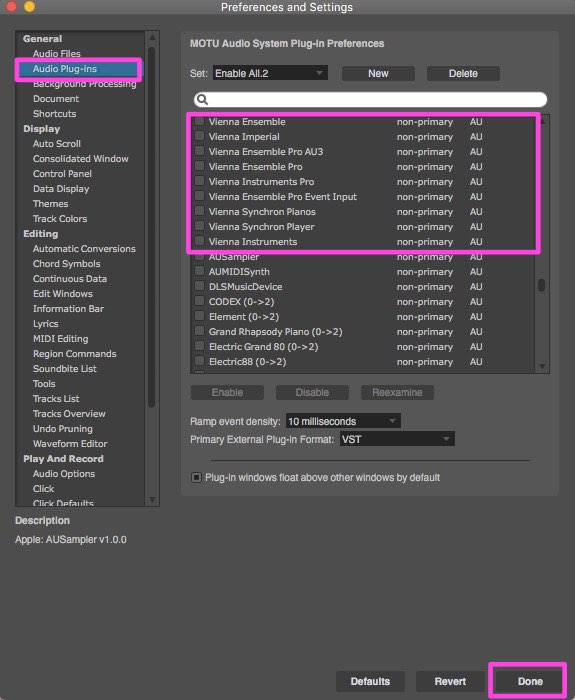The height and width of the screenshot is (700, 575).
Task: Click the Enable button below list
Action: coord(227,392)
